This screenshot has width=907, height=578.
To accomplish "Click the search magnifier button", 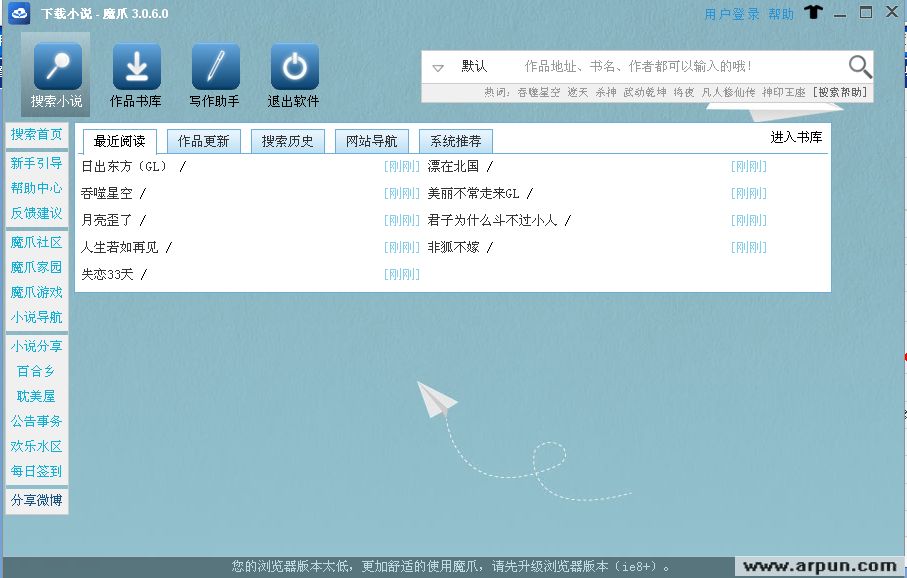I will 859,67.
